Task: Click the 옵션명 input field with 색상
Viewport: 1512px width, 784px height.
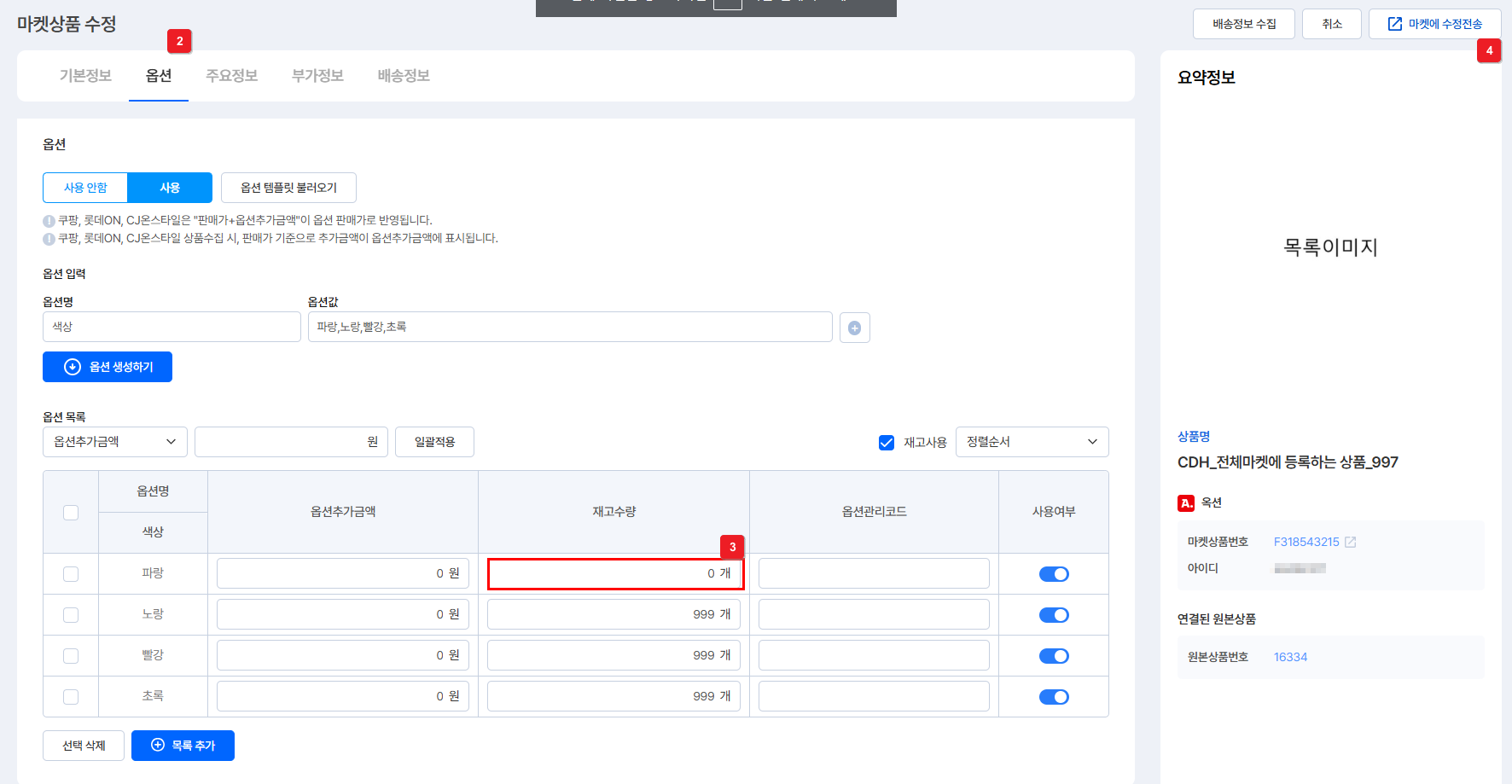Action: point(172,327)
